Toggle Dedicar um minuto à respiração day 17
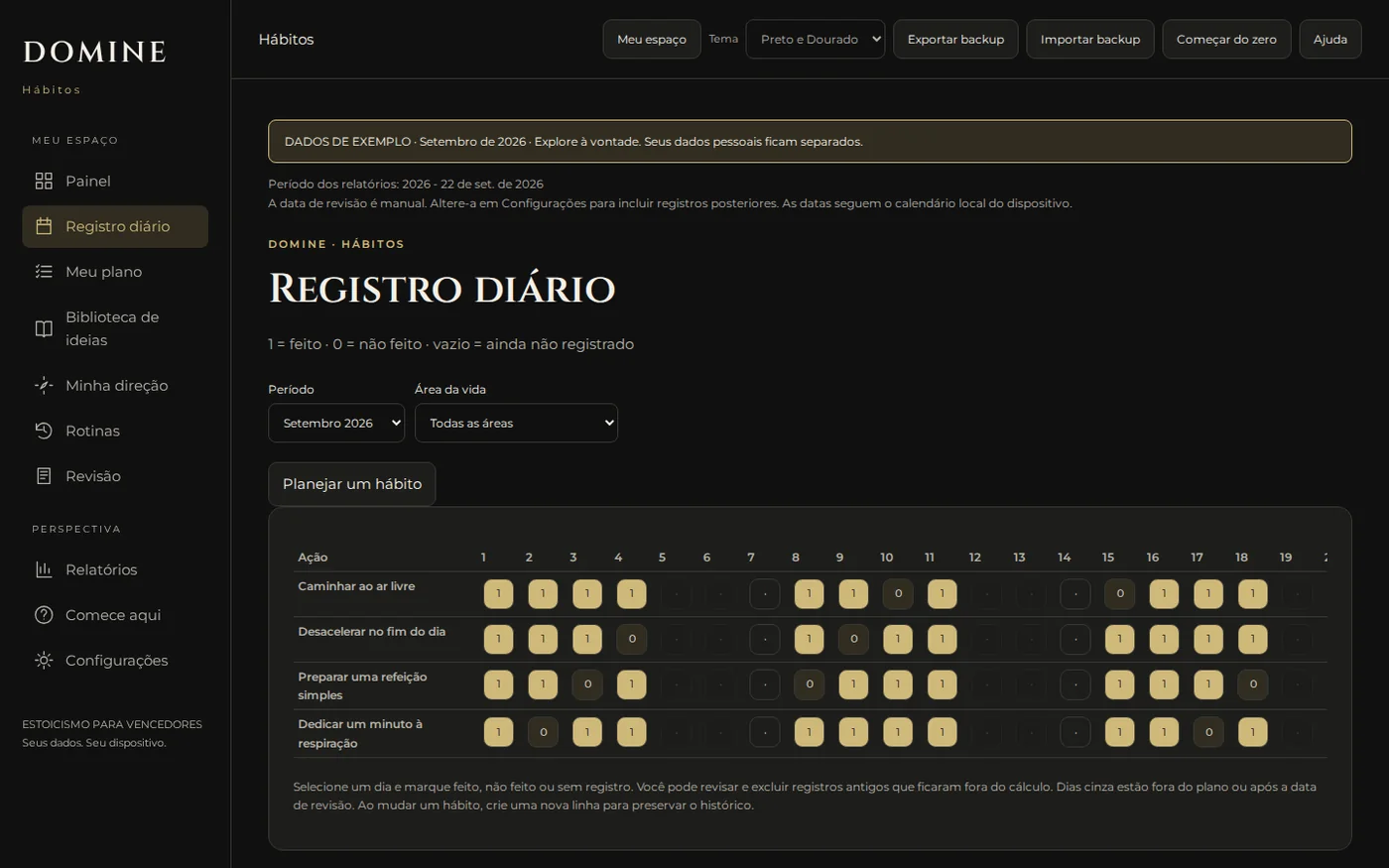Screen dimensions: 1389x868 pos(1208,732)
